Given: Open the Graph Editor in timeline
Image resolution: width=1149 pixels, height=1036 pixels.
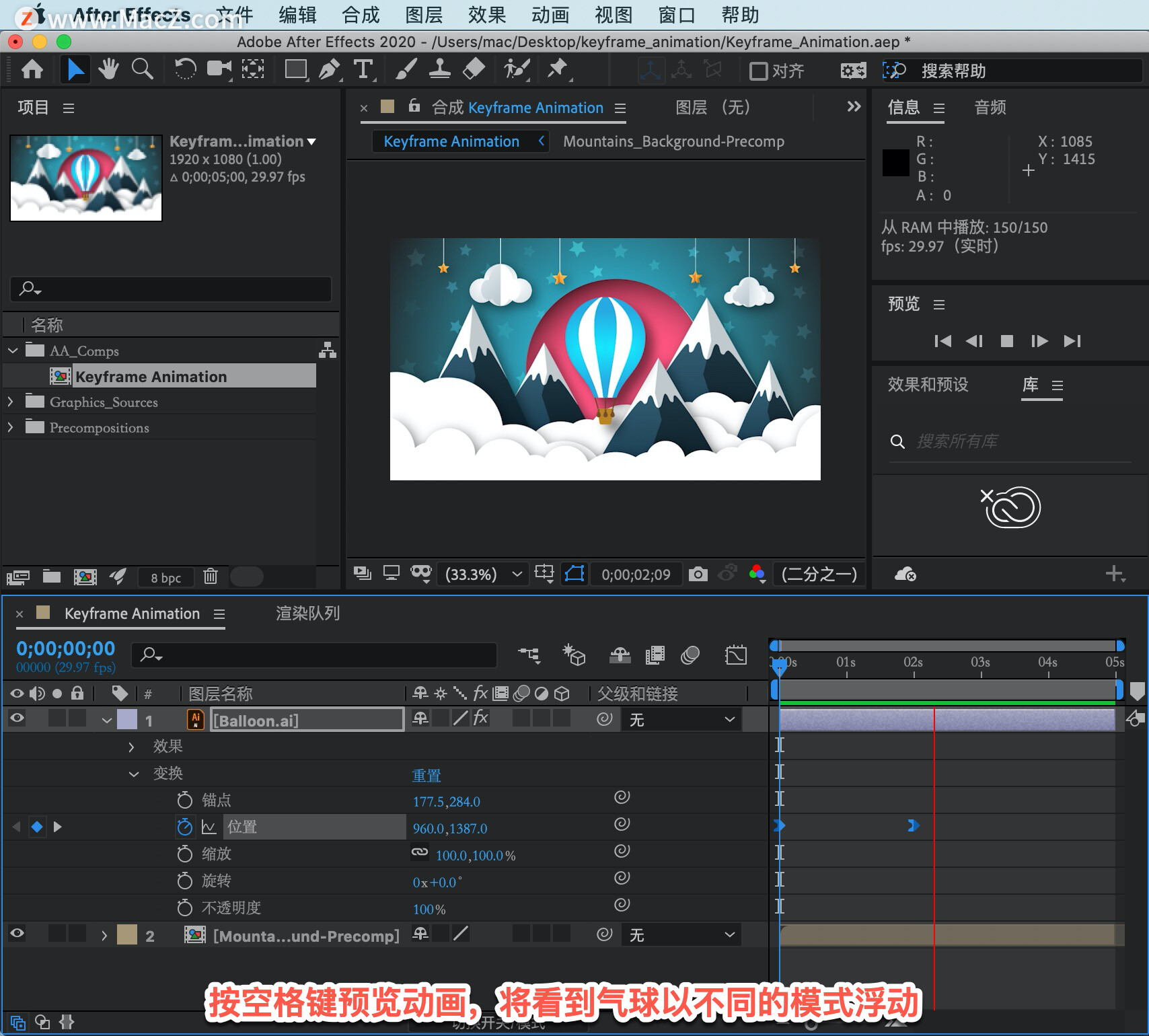Looking at the screenshot, I should click(736, 655).
